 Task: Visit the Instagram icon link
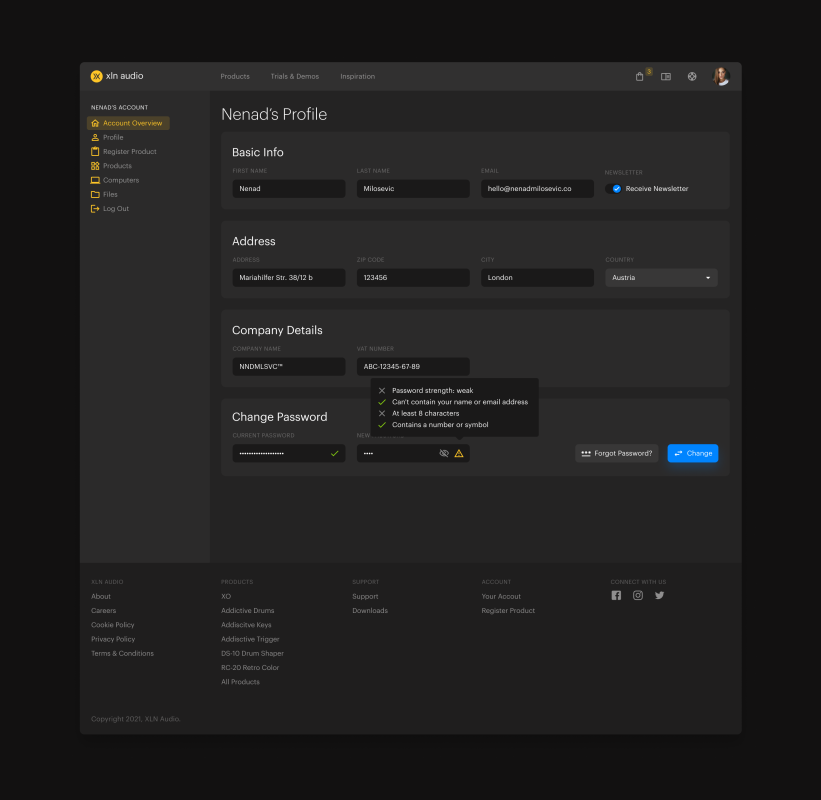pos(638,596)
